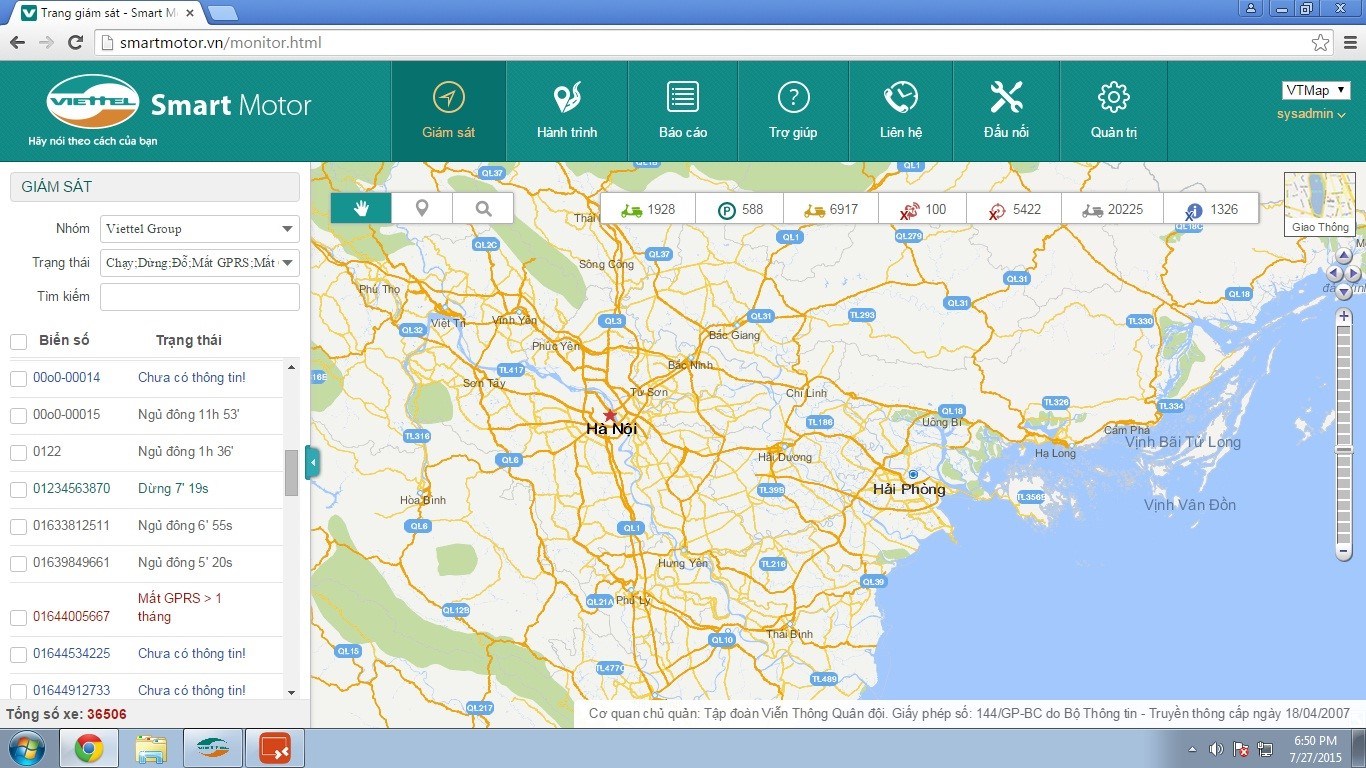1366x768 pixels.
Task: Select the checkbox for vehicle 01234563870
Action: point(18,489)
